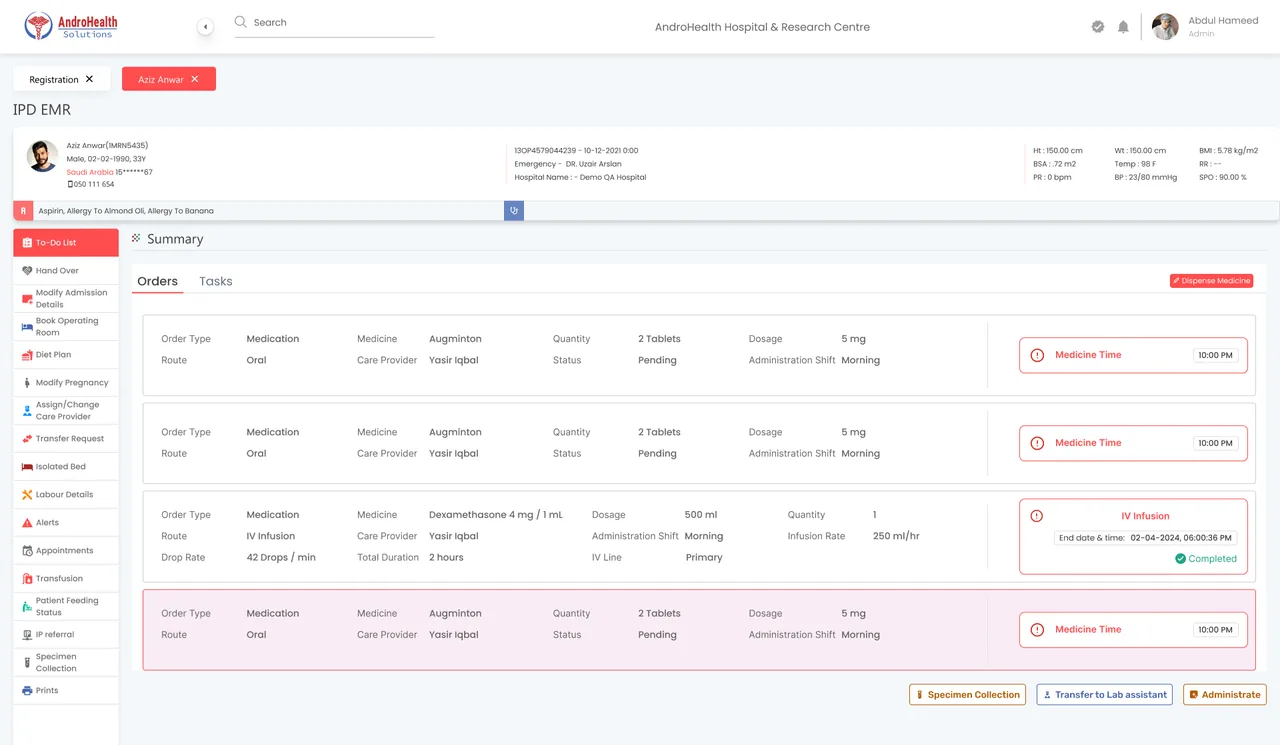Click the green Completed check icon
The image size is (1280, 745).
(x=1180, y=559)
